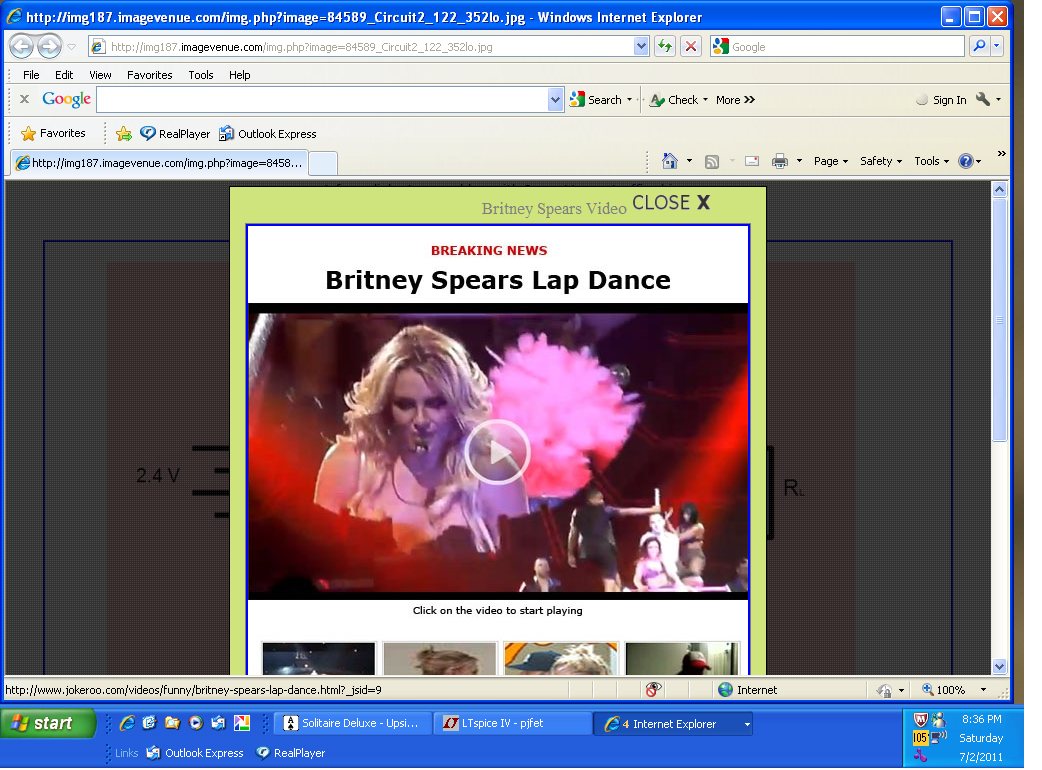Expand the Google Toolbar search suggestions dropdown

point(556,100)
